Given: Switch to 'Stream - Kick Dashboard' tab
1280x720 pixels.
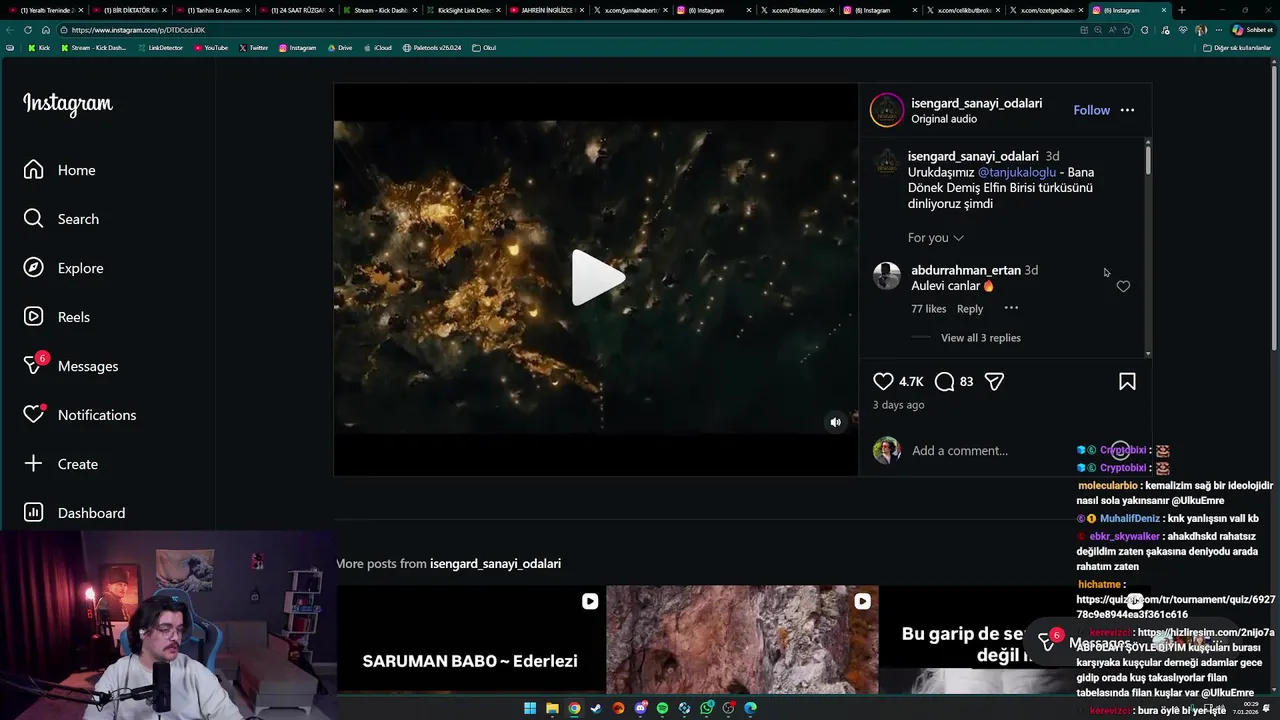Looking at the screenshot, I should click(380, 10).
